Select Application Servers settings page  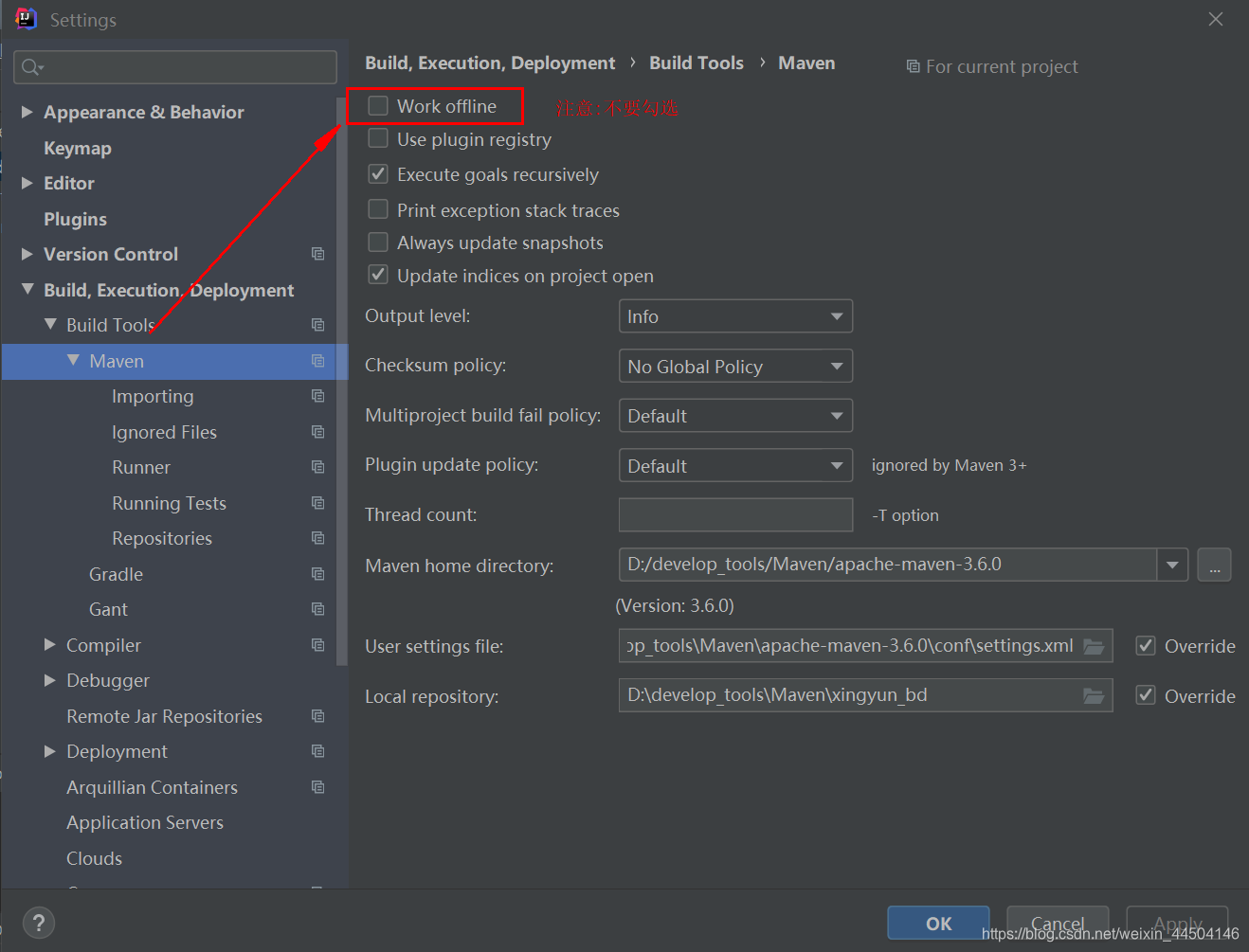click(145, 822)
